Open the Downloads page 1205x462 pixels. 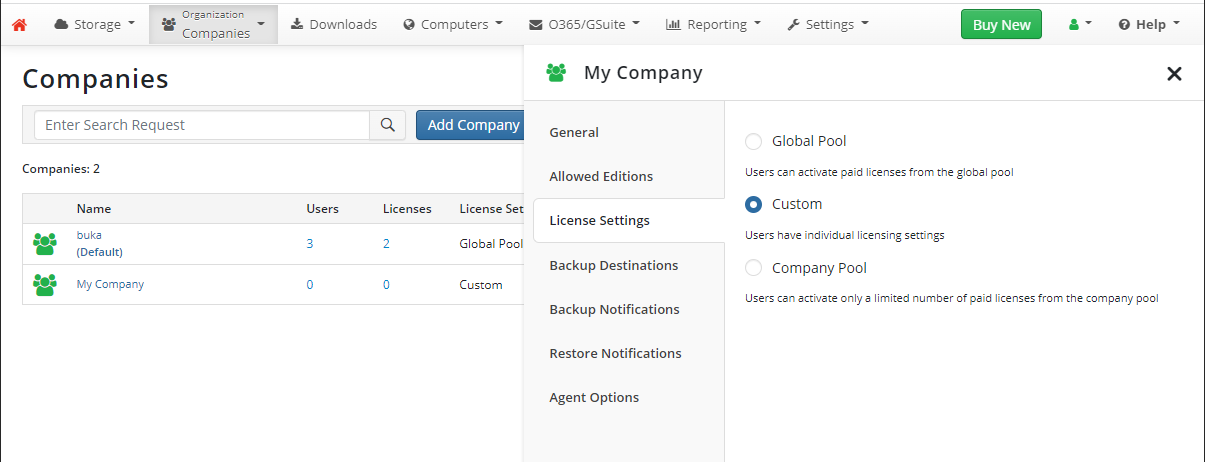point(334,24)
